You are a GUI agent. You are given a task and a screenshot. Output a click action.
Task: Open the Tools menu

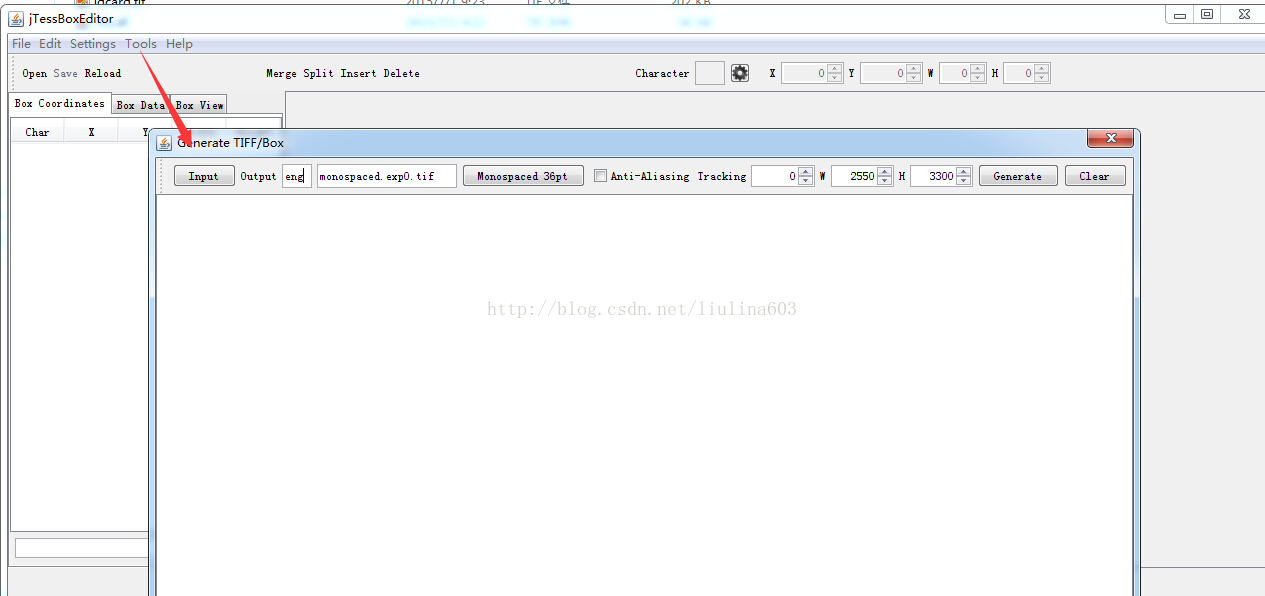click(x=141, y=44)
